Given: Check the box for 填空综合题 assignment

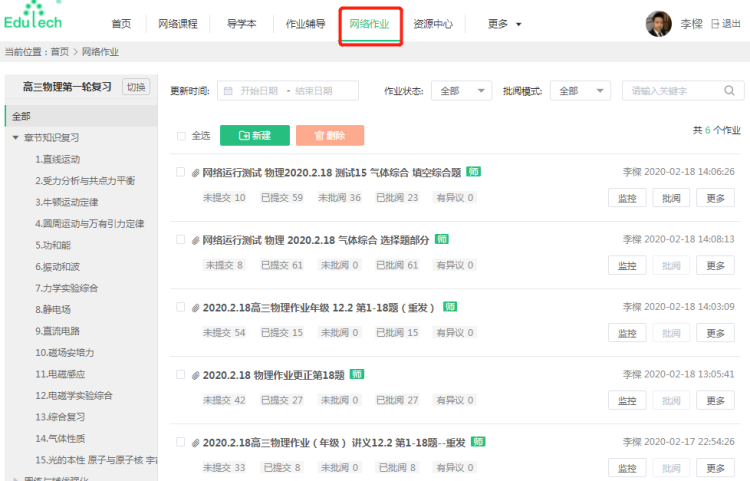Looking at the screenshot, I should [180, 172].
